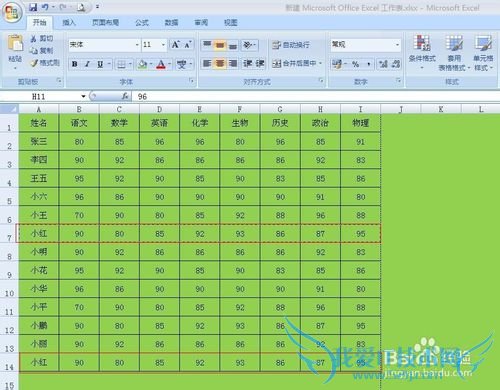Click the formula bar showing 96

click(x=315, y=97)
